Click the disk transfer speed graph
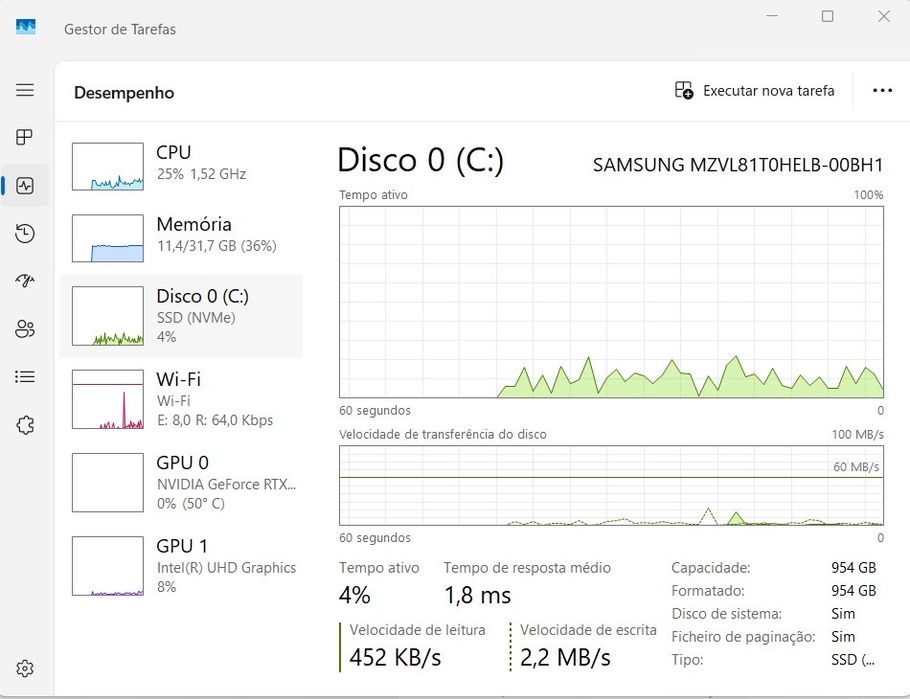 [611, 485]
